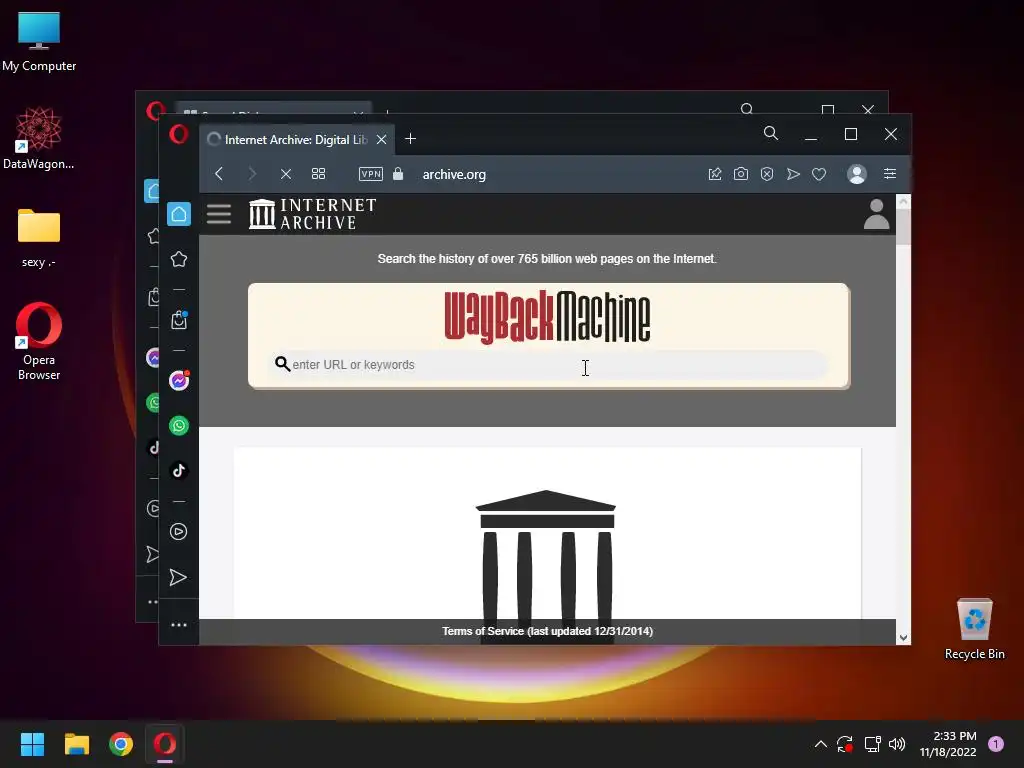The width and height of the screenshot is (1024, 768).
Task: Open Bookmarks star in the sidebar
Action: (x=179, y=259)
